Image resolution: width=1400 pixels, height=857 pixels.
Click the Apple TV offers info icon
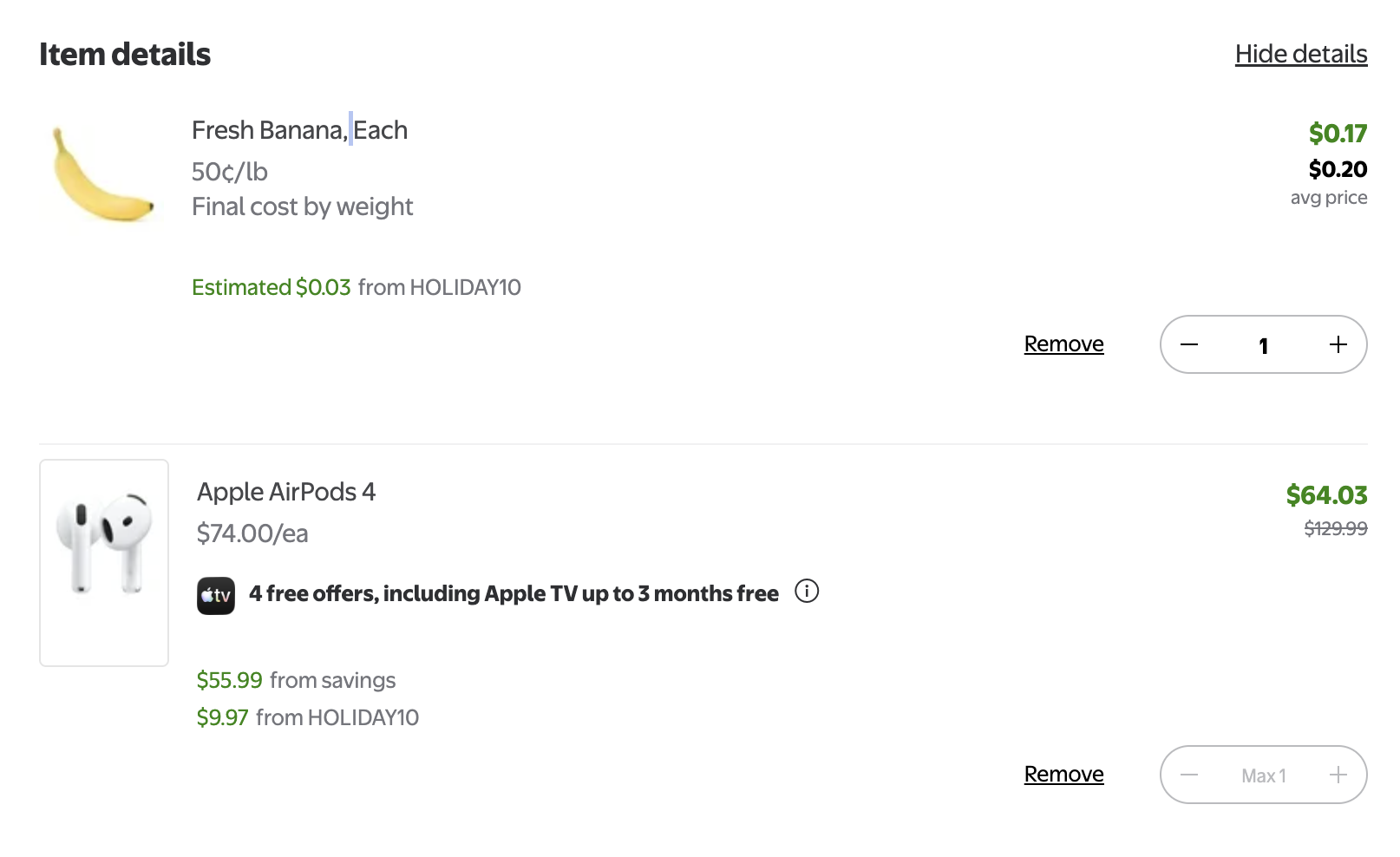point(807,592)
